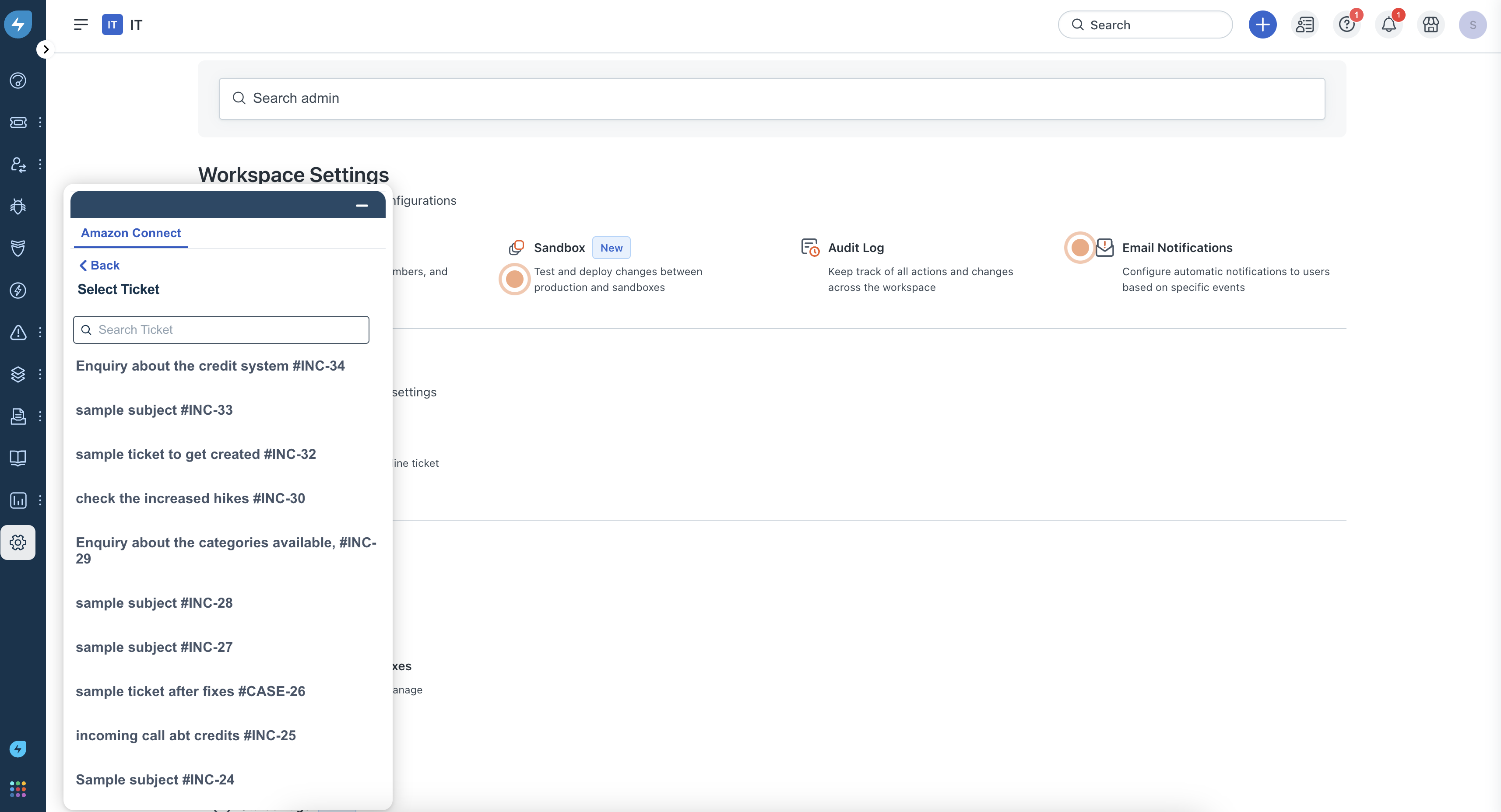The image size is (1501, 812).
Task: Click the blue plus new item button
Action: [x=1262, y=25]
